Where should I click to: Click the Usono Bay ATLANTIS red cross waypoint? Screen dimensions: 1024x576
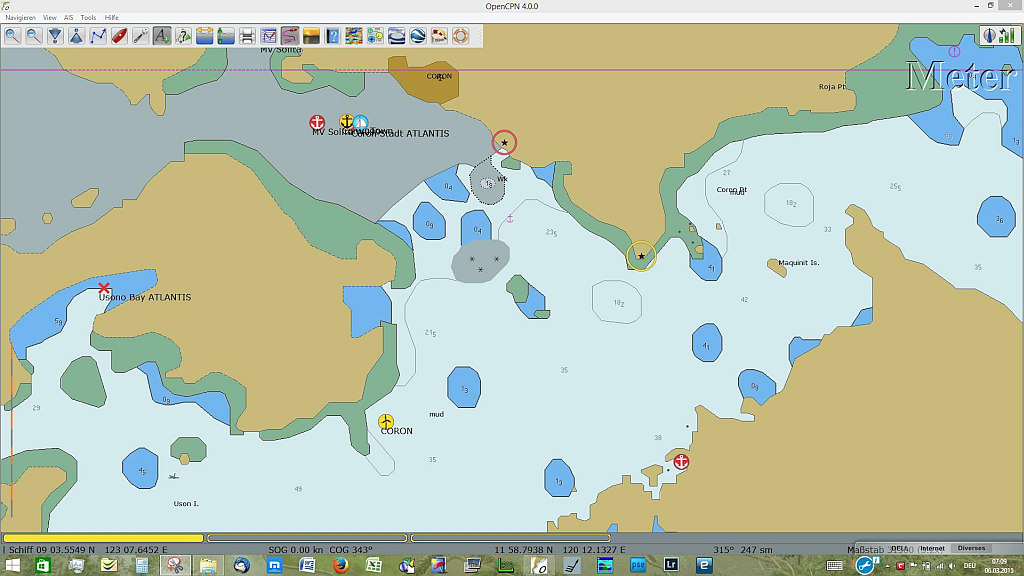[x=104, y=288]
